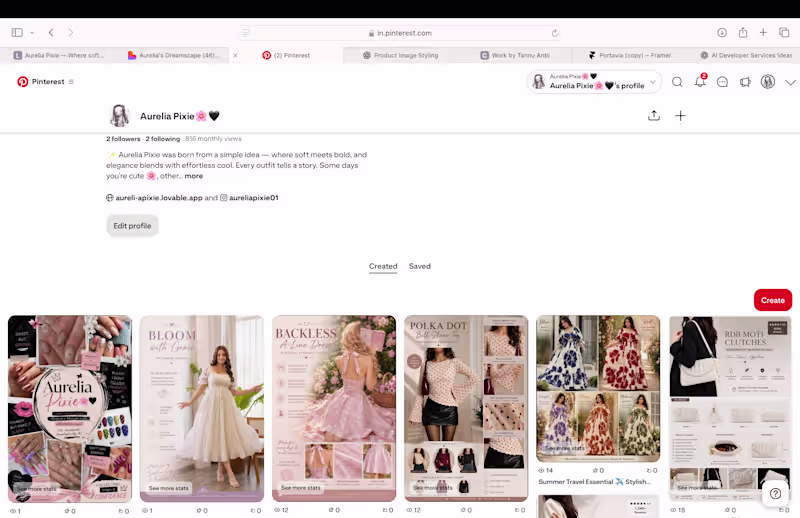Open sidebar options dropdown arrow

click(32, 33)
